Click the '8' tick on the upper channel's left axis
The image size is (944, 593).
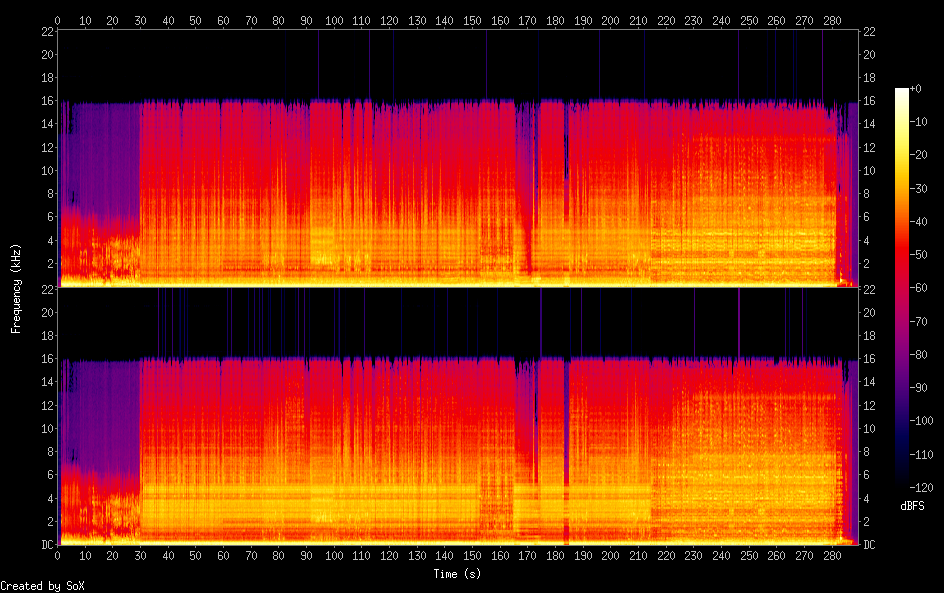coord(51,193)
